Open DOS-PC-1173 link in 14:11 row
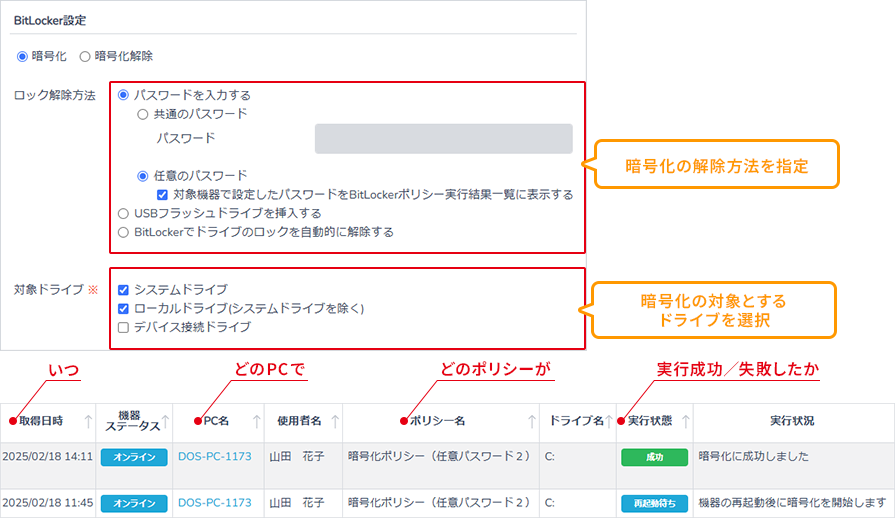Screen dimensions: 895x518 (215, 456)
